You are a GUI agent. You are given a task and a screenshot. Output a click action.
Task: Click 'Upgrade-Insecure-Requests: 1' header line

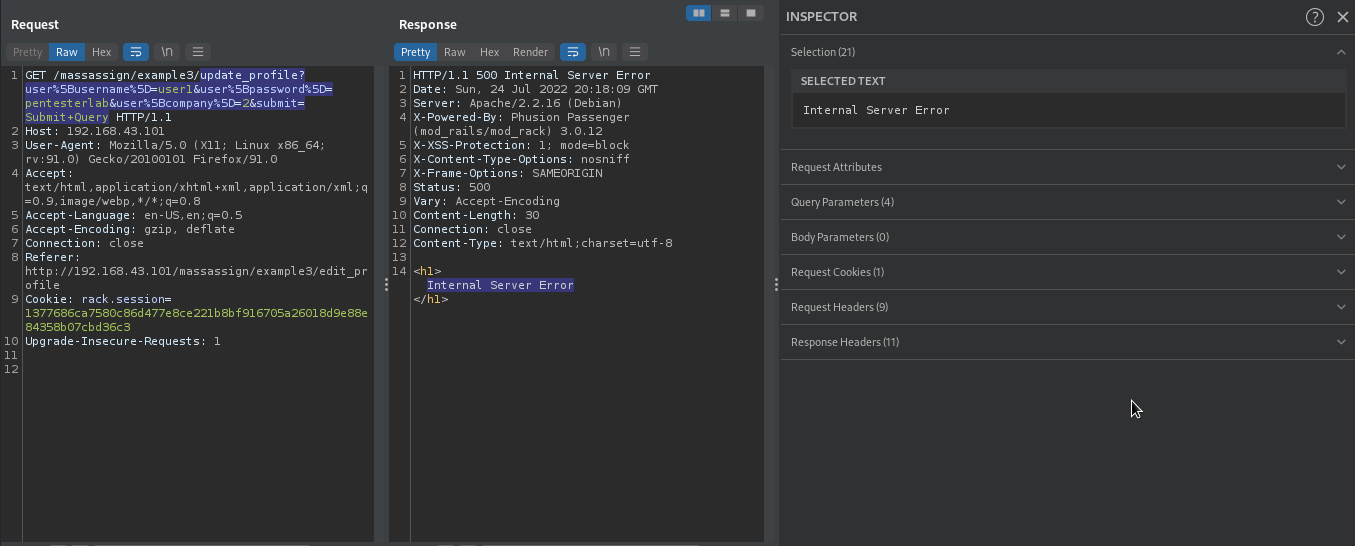coord(123,341)
